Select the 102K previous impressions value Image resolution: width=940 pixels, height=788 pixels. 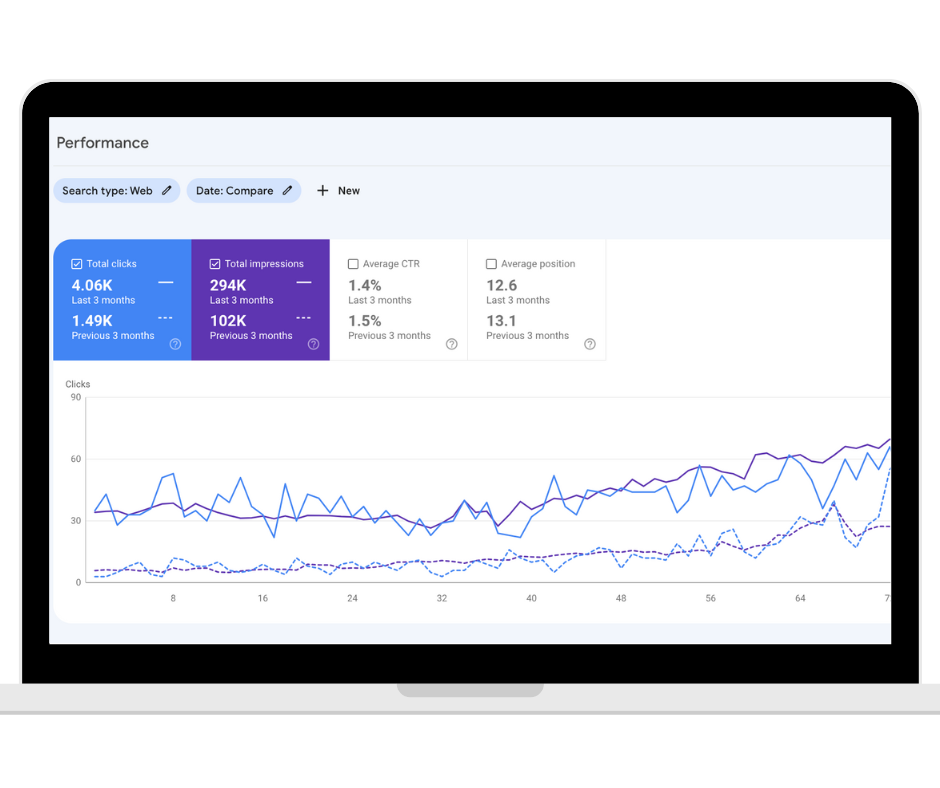tap(228, 321)
